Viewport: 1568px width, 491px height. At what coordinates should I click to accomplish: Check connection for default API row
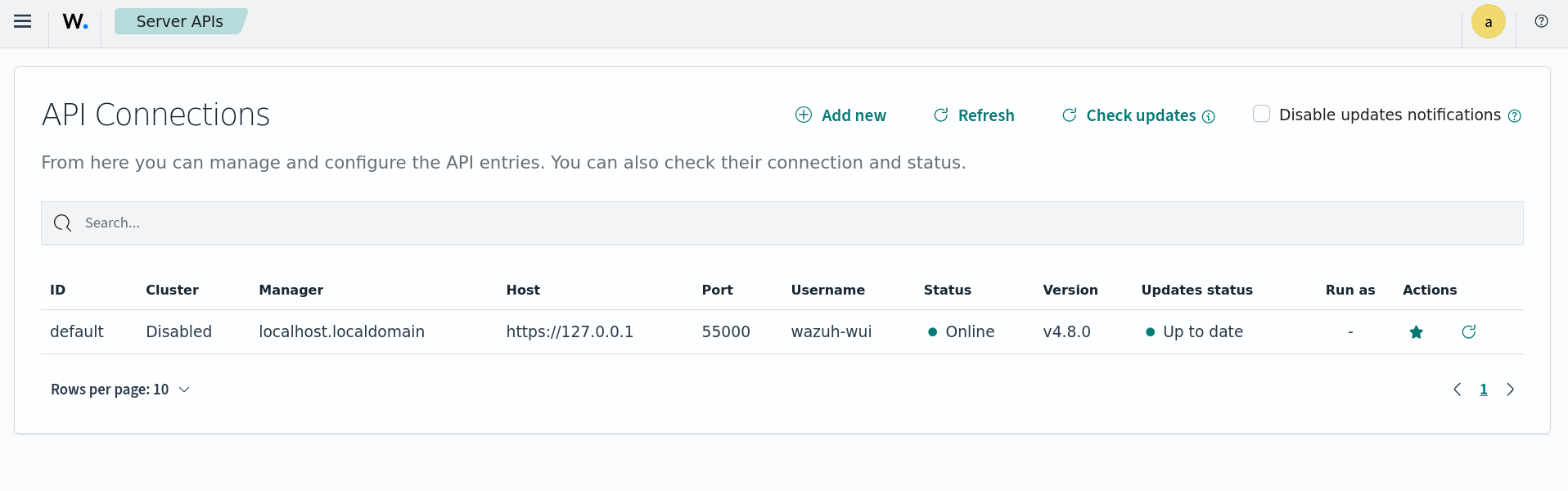[x=1468, y=332]
